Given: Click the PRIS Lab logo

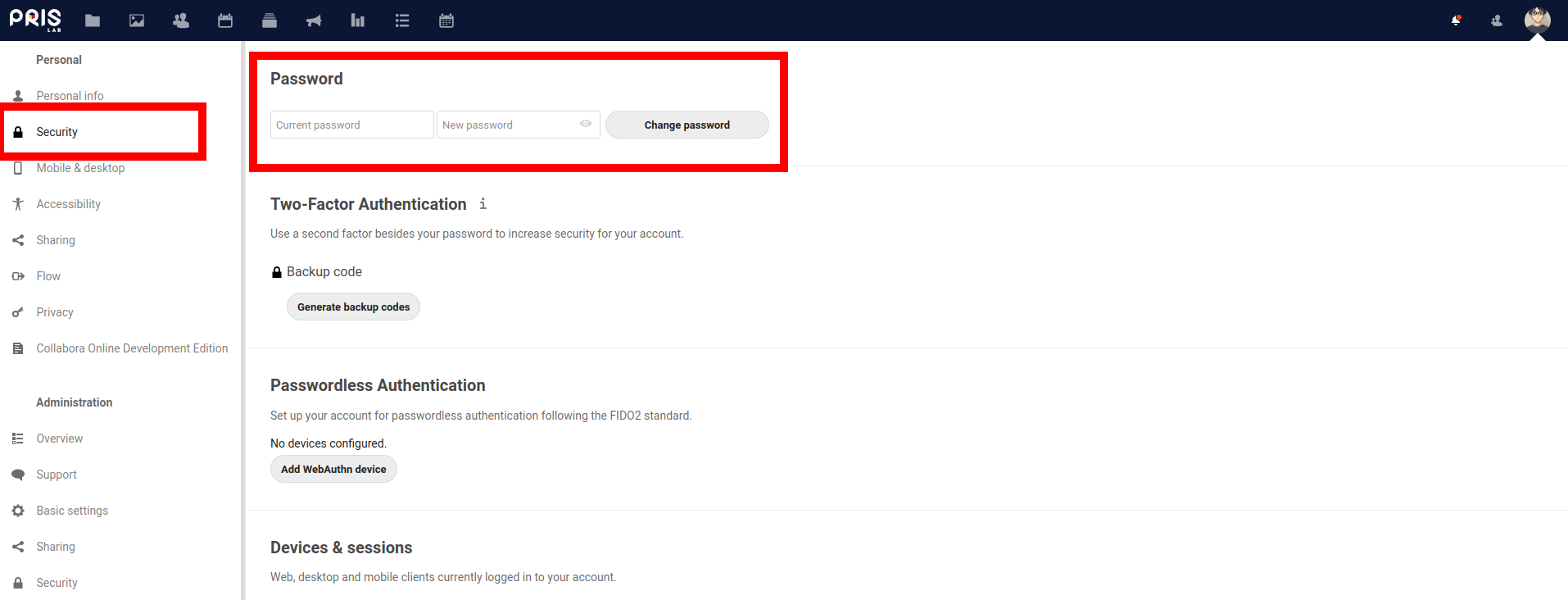Looking at the screenshot, I should (35, 20).
